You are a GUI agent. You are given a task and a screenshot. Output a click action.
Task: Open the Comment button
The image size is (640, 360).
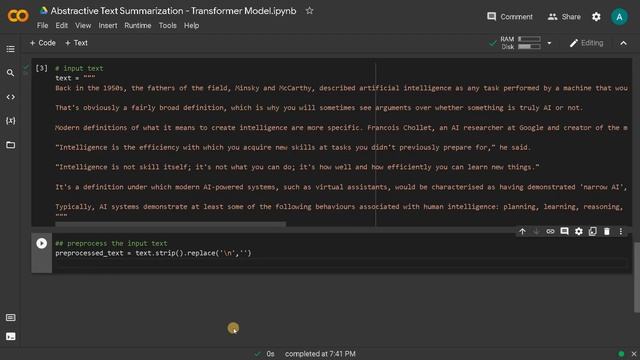coord(510,17)
